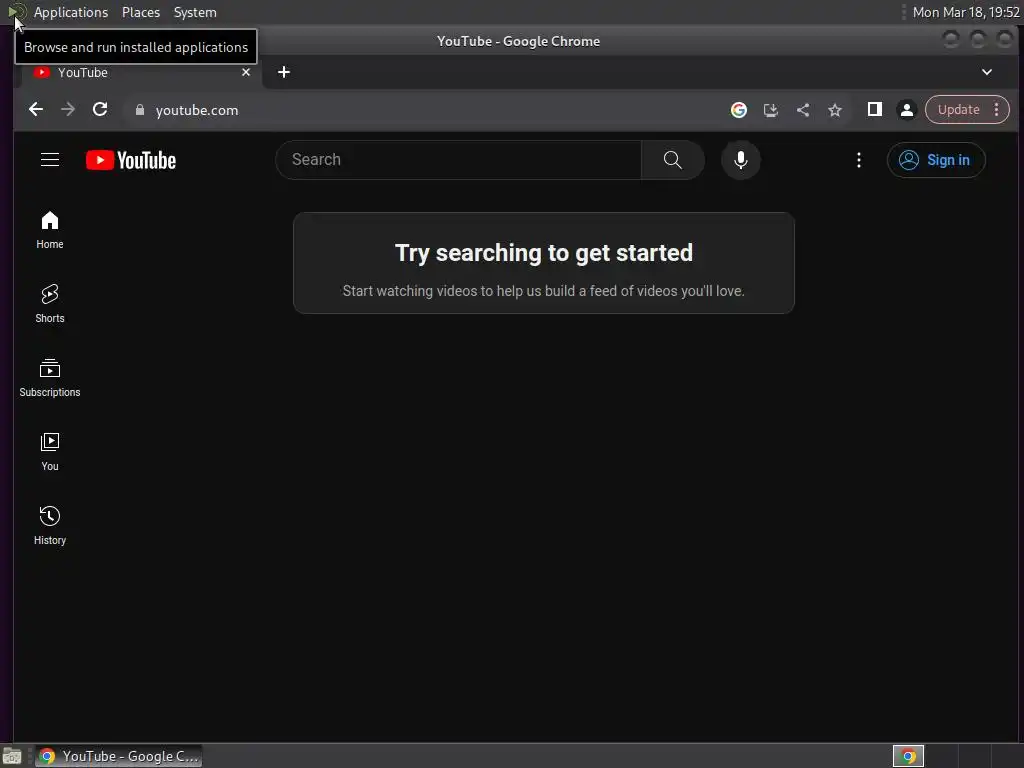This screenshot has height=768, width=1024.
Task: Go to Home in the sidebar
Action: tap(50, 230)
